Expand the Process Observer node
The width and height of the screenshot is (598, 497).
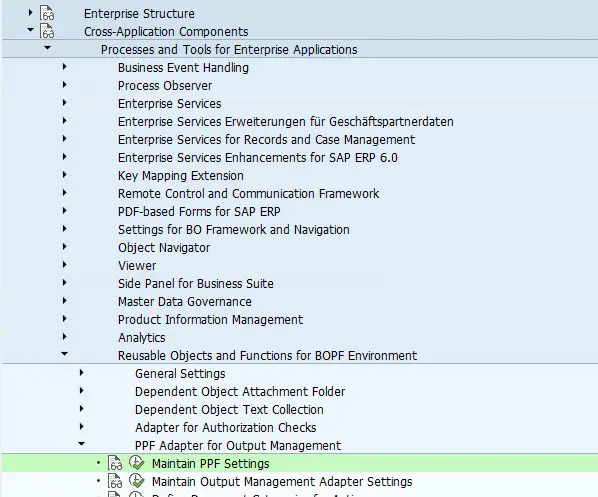coord(64,85)
